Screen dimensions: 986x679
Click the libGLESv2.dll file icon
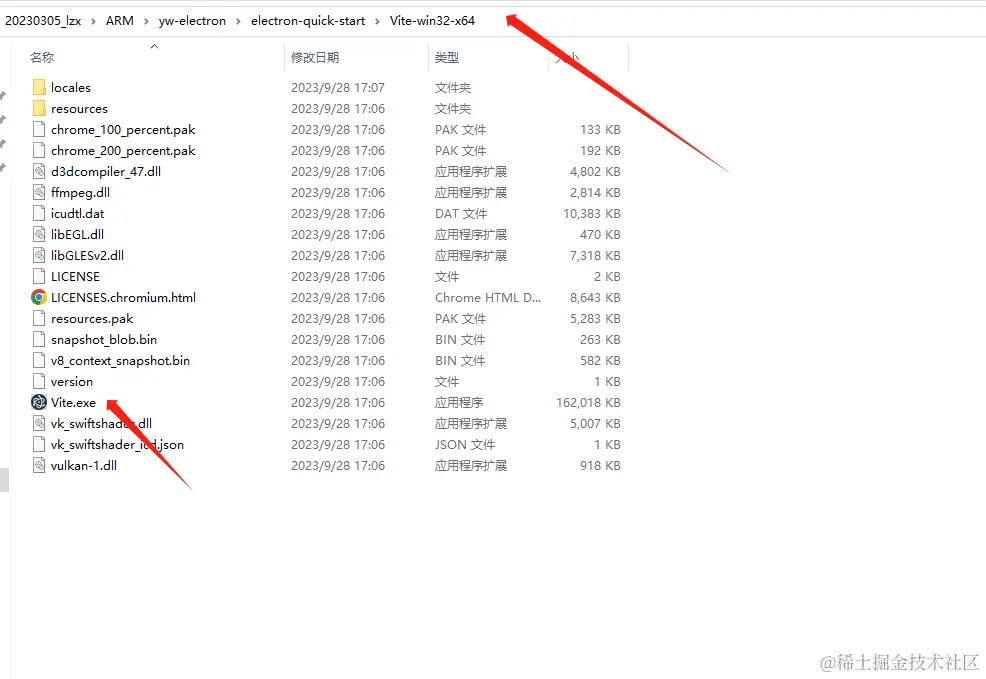39,255
